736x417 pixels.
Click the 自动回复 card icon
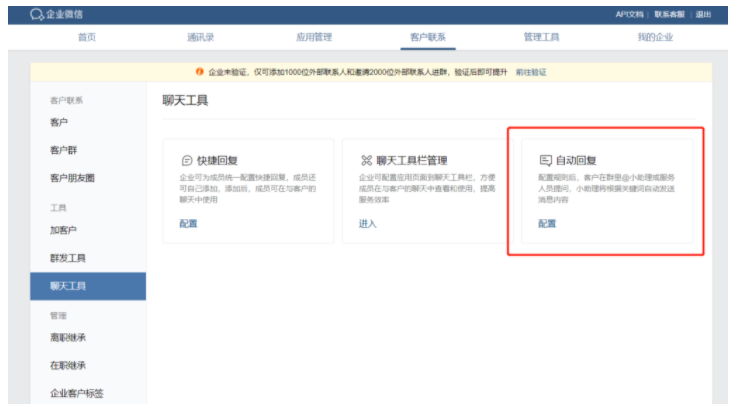[x=545, y=161]
